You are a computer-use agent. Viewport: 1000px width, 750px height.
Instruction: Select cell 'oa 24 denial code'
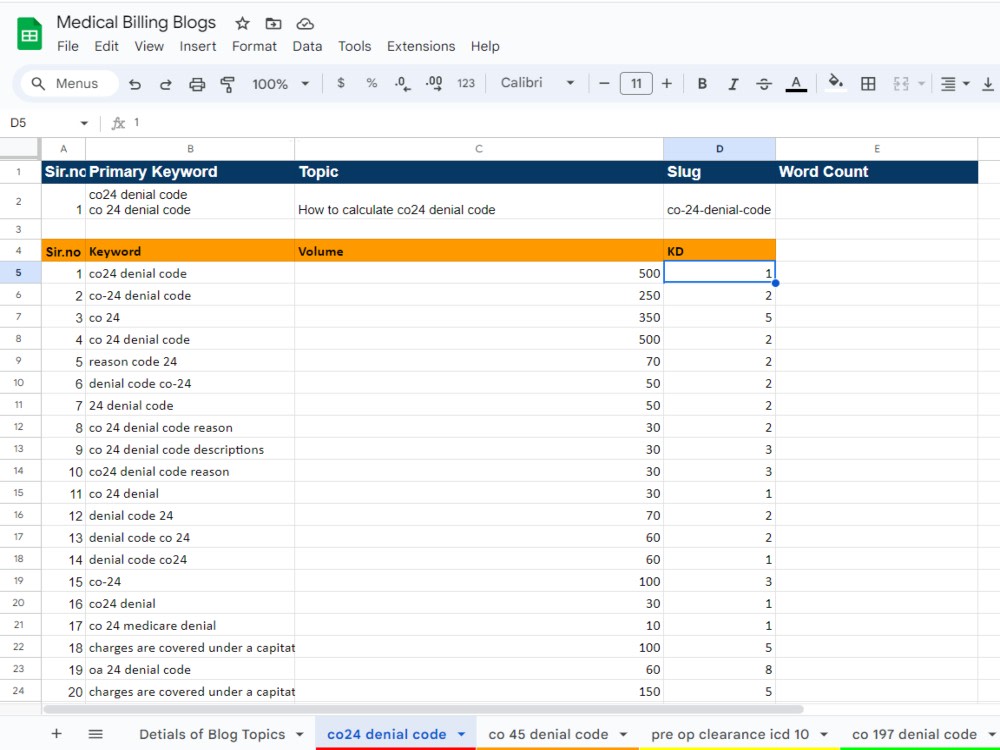pos(190,669)
